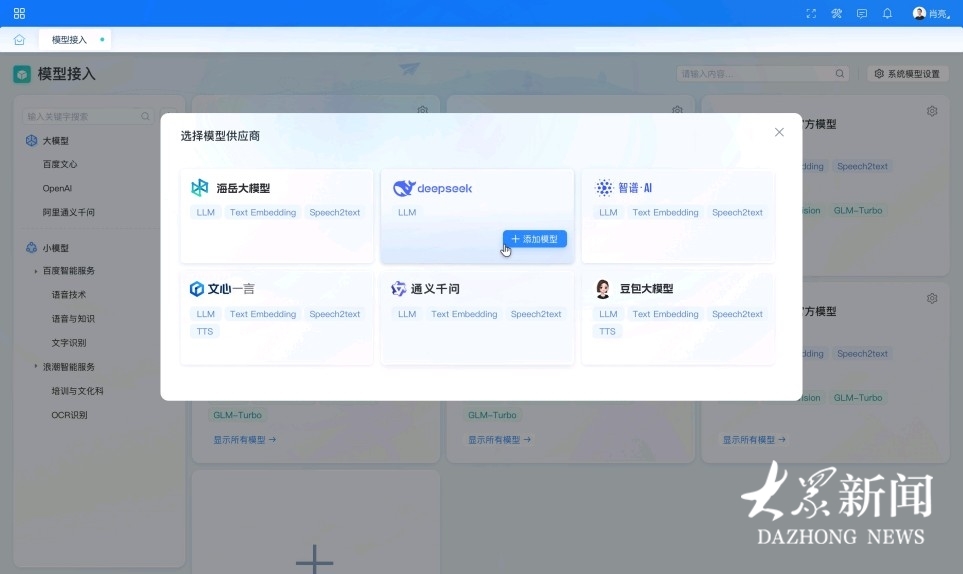The height and width of the screenshot is (574, 963).
Task: Click TTS tag on 文心一言 card
Action: pos(205,332)
